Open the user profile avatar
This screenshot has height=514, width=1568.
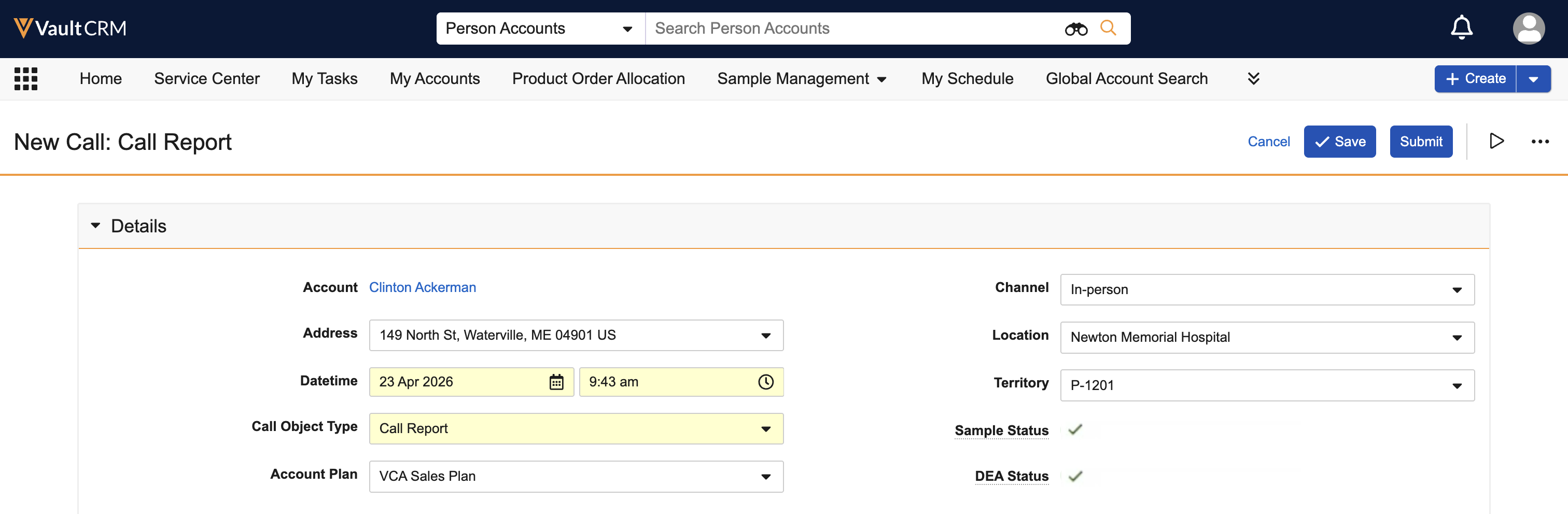(1529, 28)
